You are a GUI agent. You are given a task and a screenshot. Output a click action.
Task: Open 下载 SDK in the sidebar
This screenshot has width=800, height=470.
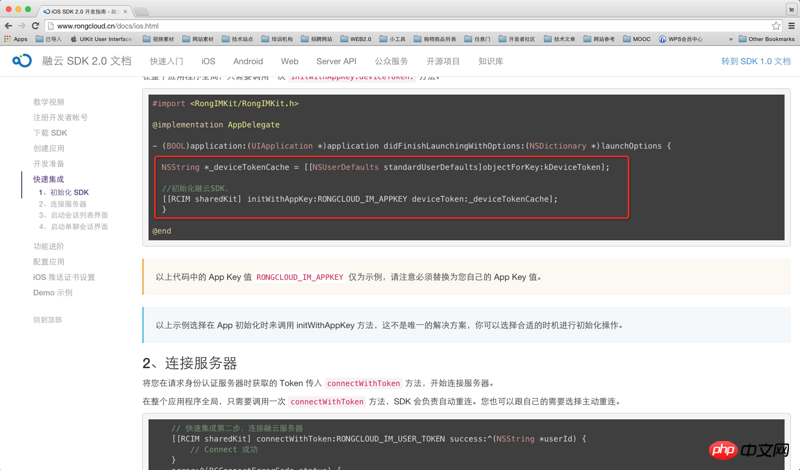50,133
